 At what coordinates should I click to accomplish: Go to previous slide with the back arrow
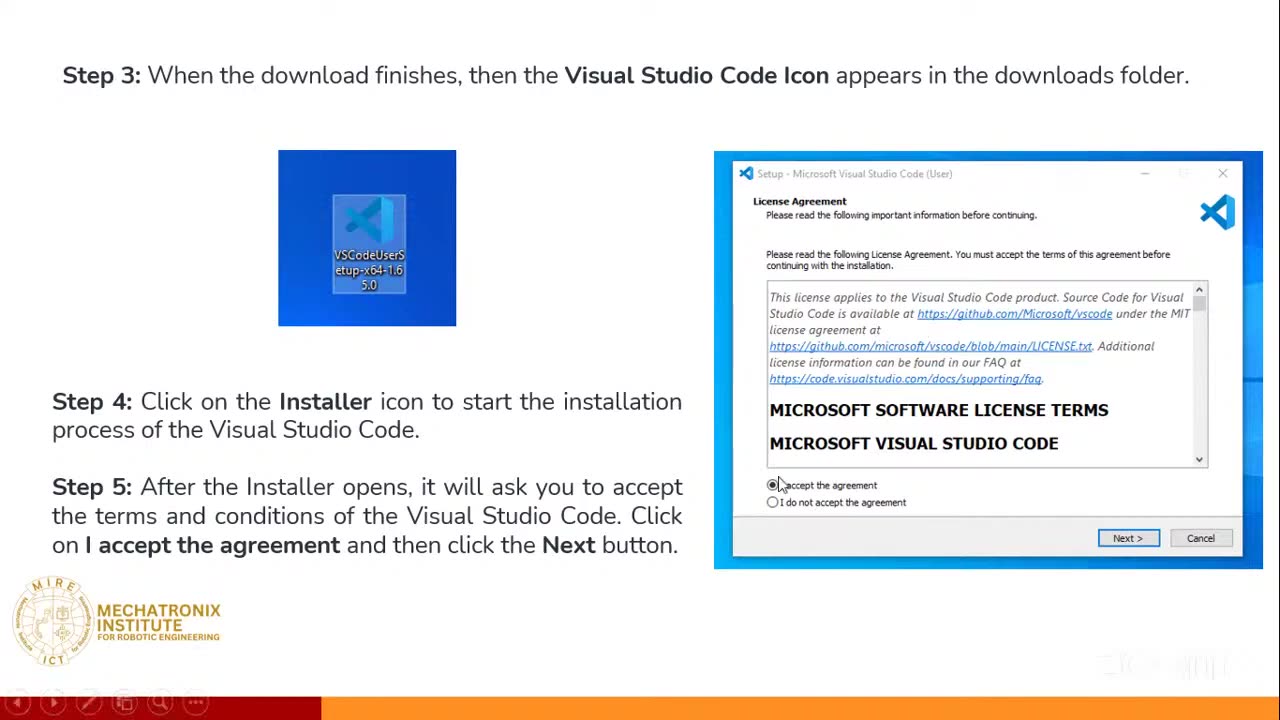pyautogui.click(x=18, y=703)
